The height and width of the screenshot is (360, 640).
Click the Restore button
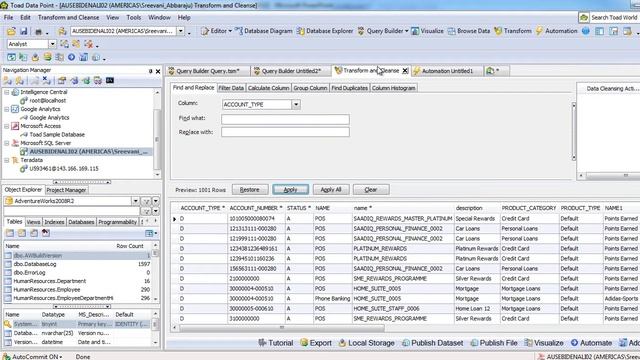(x=250, y=190)
